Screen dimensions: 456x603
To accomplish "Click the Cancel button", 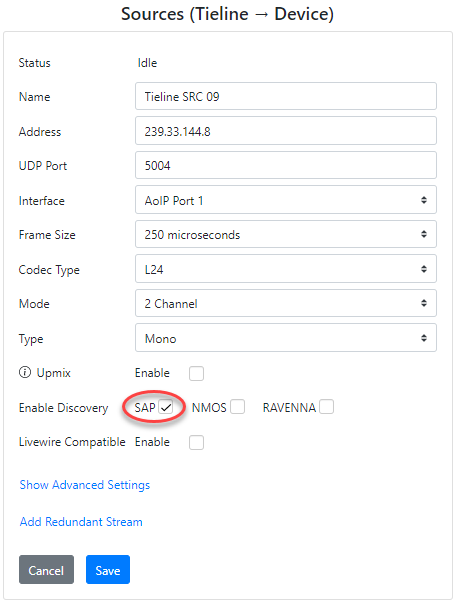I will tap(46, 570).
